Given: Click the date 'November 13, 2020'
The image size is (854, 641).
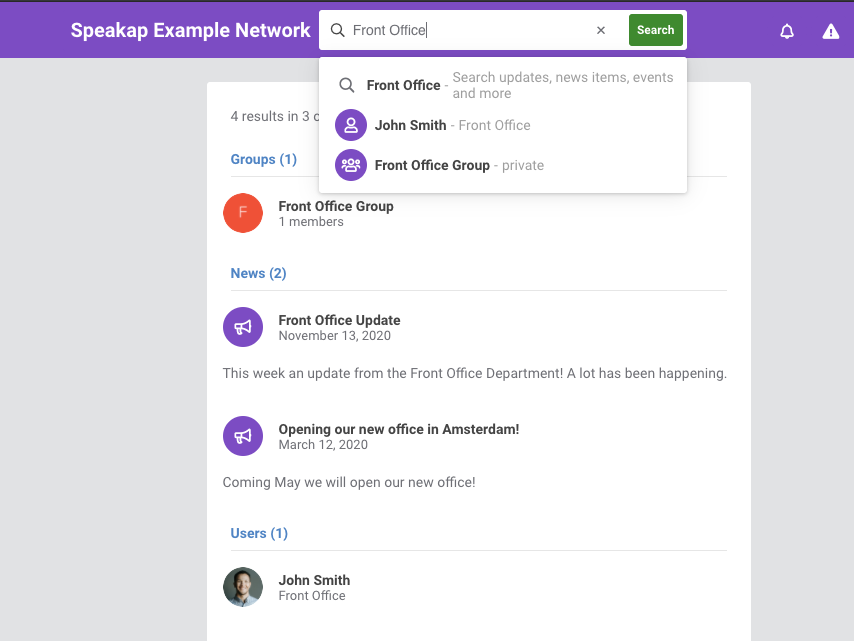Looking at the screenshot, I should [x=334, y=335].
